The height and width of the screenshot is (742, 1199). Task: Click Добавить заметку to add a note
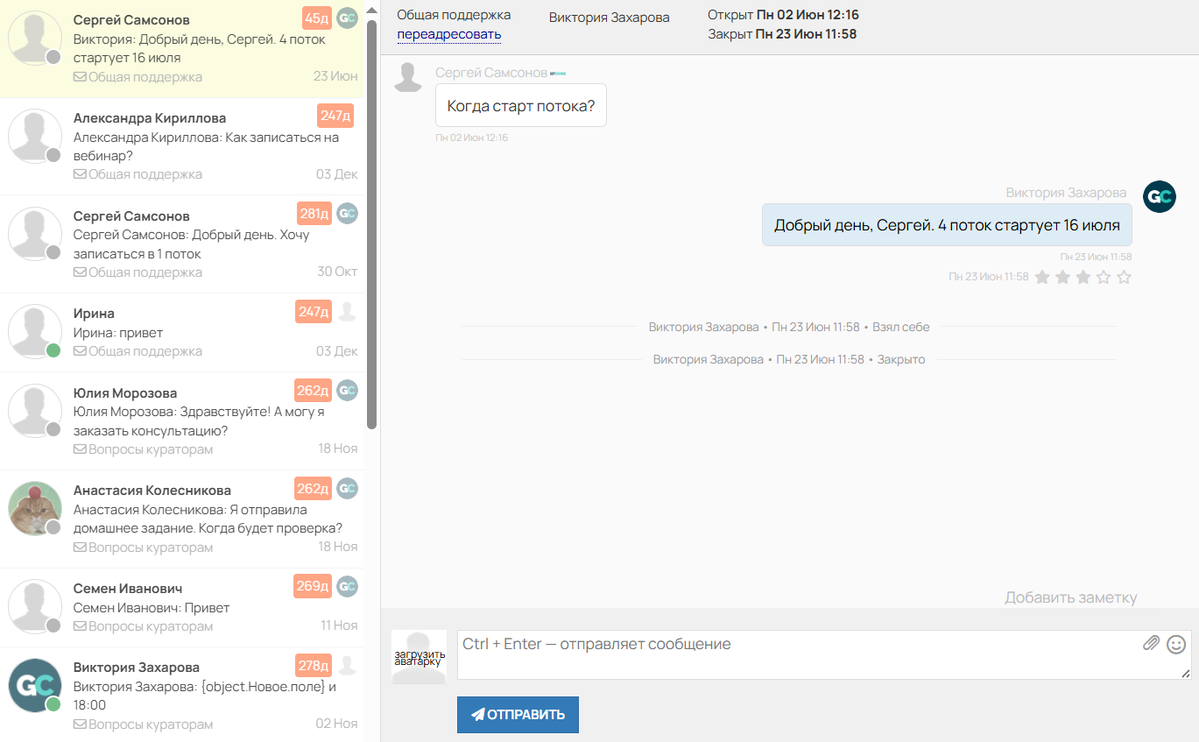click(x=1070, y=598)
